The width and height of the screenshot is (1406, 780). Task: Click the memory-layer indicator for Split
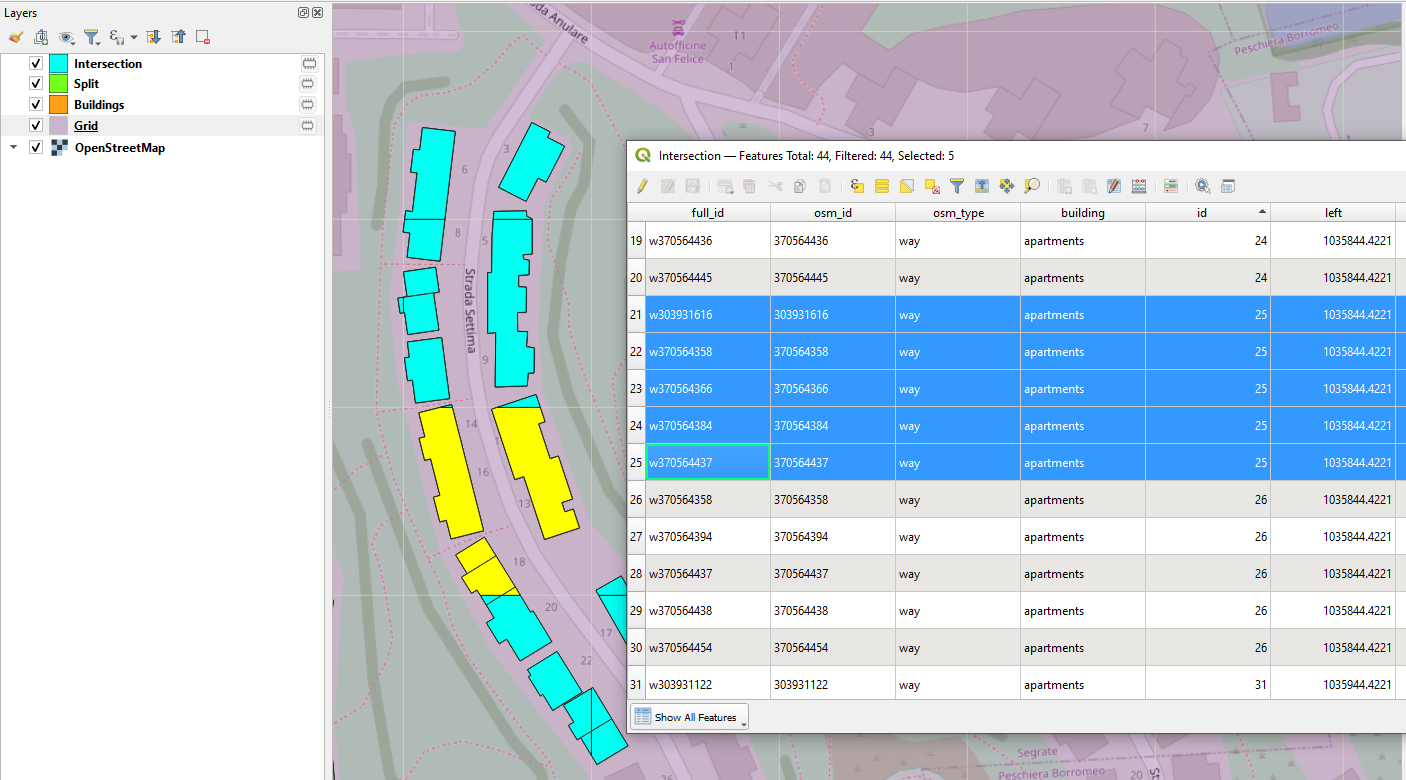click(x=308, y=84)
